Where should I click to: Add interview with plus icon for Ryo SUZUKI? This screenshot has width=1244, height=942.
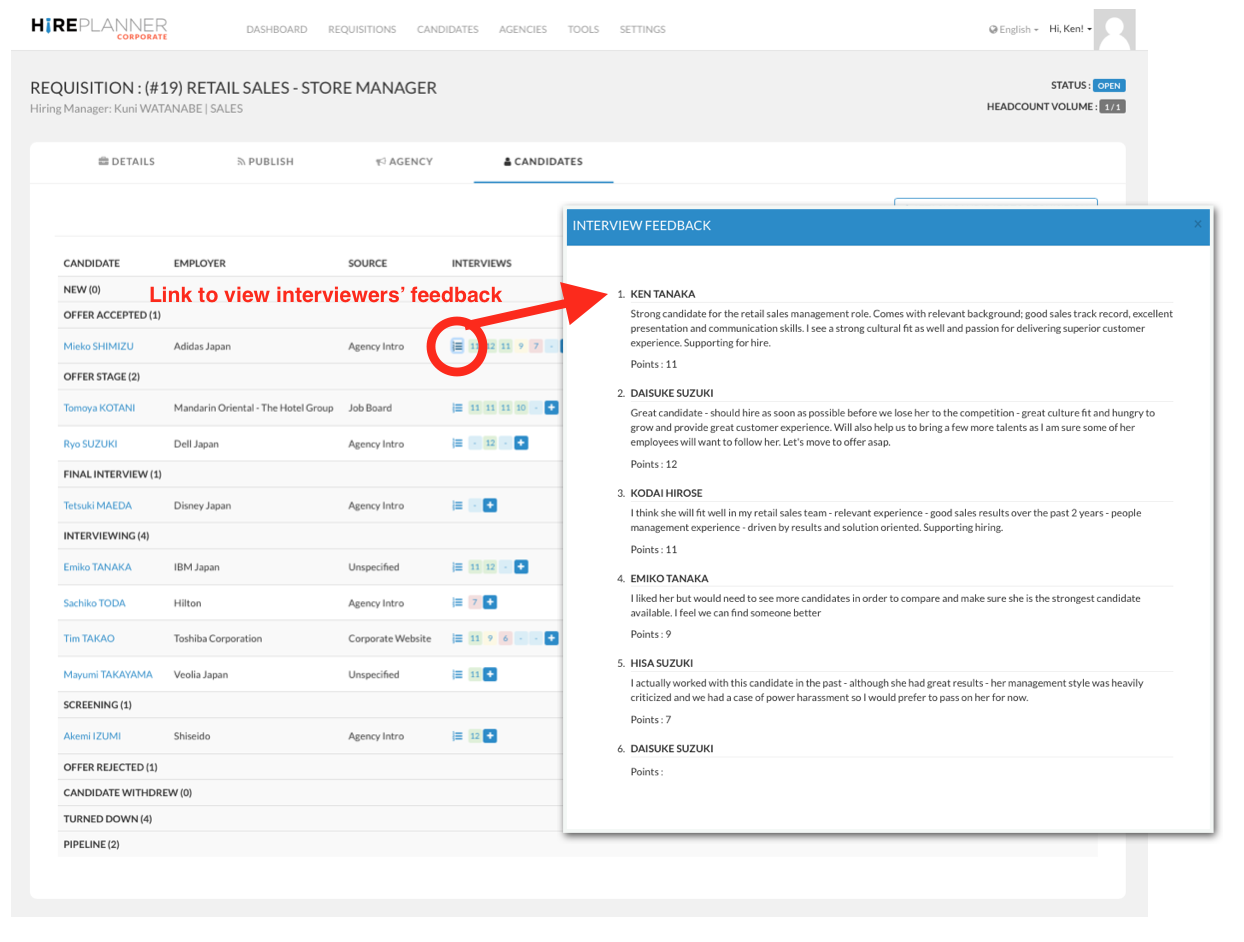pyautogui.click(x=521, y=443)
